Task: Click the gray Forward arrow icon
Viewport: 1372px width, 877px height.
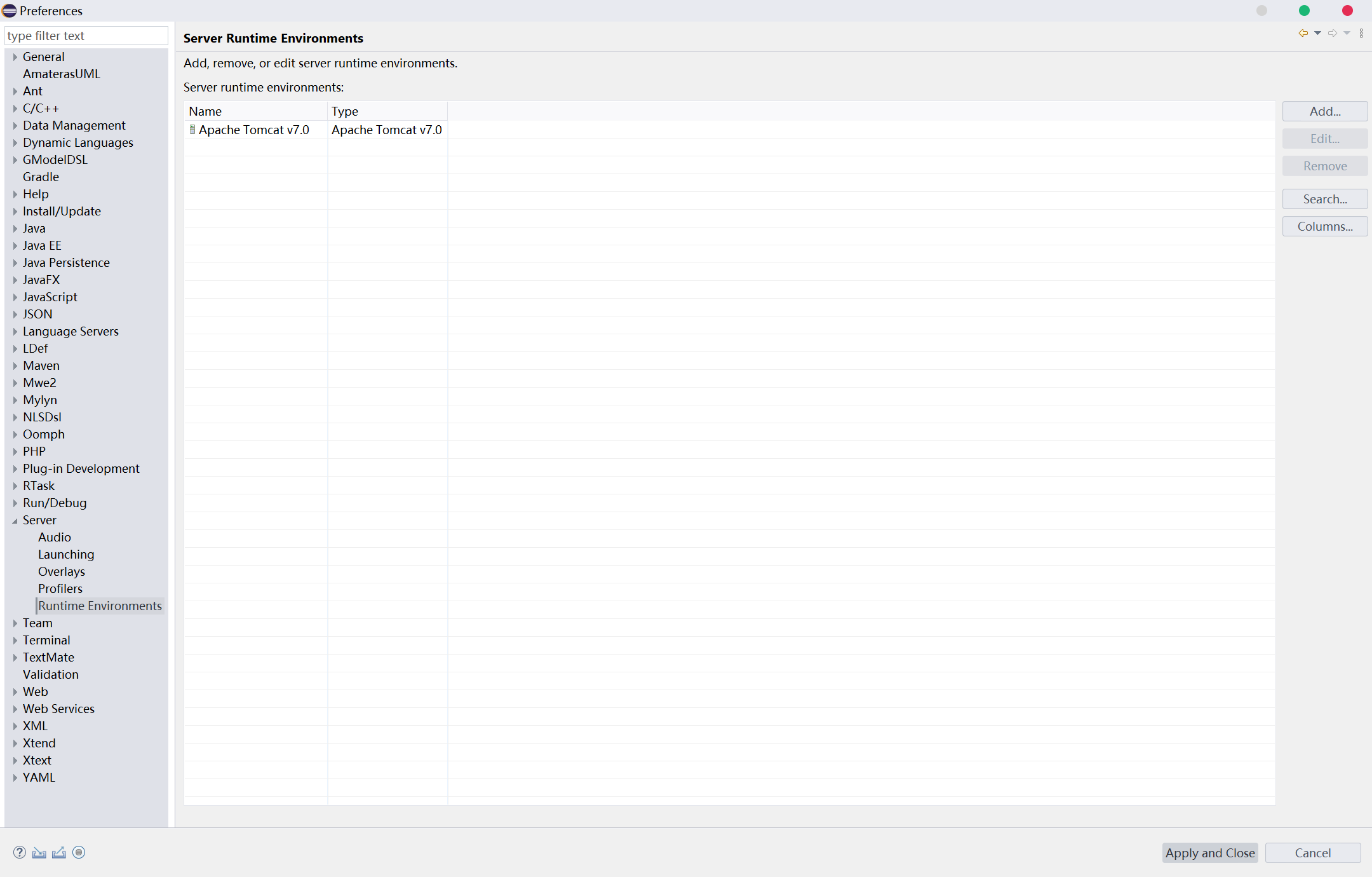Action: pyautogui.click(x=1333, y=33)
